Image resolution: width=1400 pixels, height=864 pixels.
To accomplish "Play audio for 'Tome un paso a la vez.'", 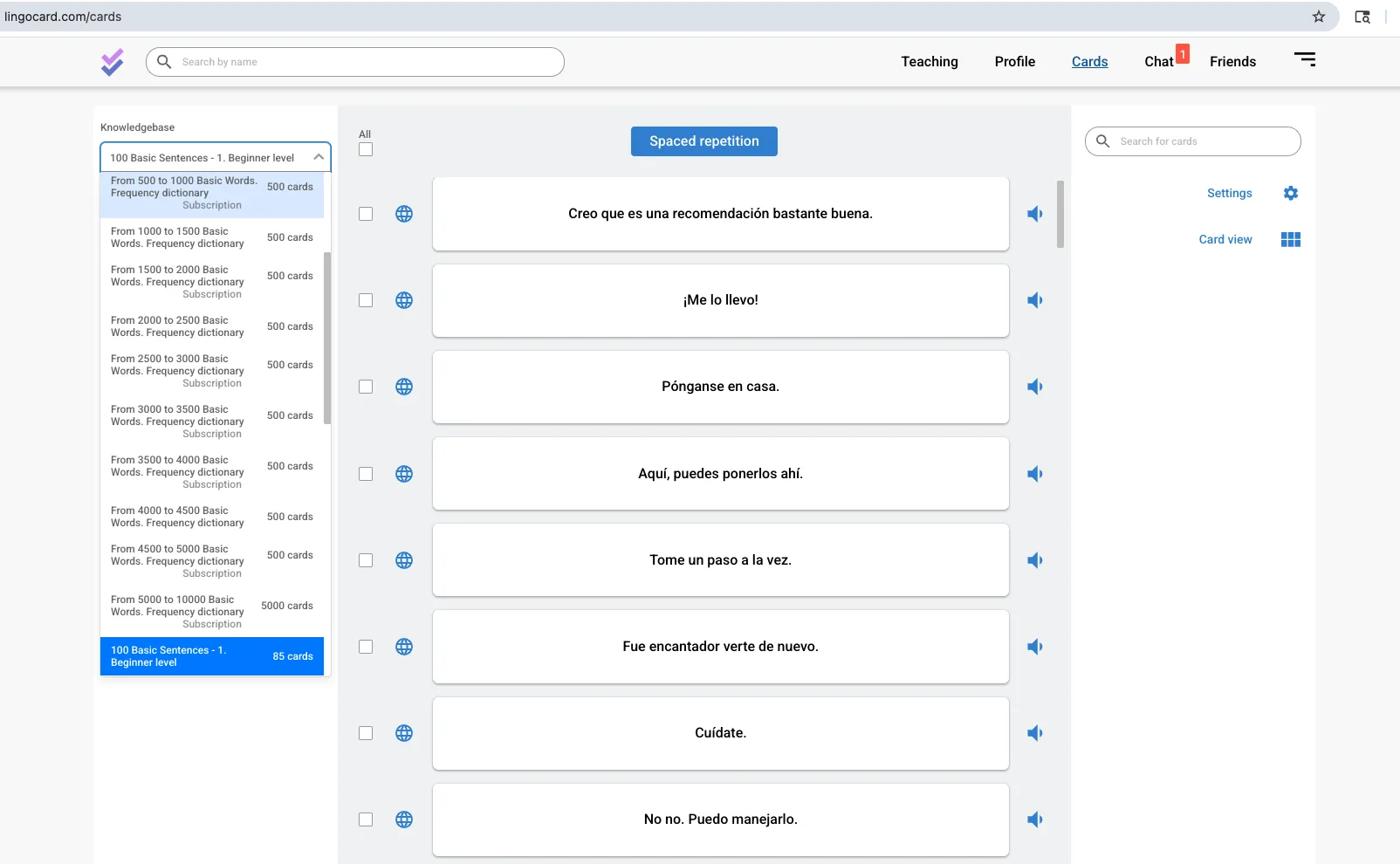I will [x=1035, y=560].
